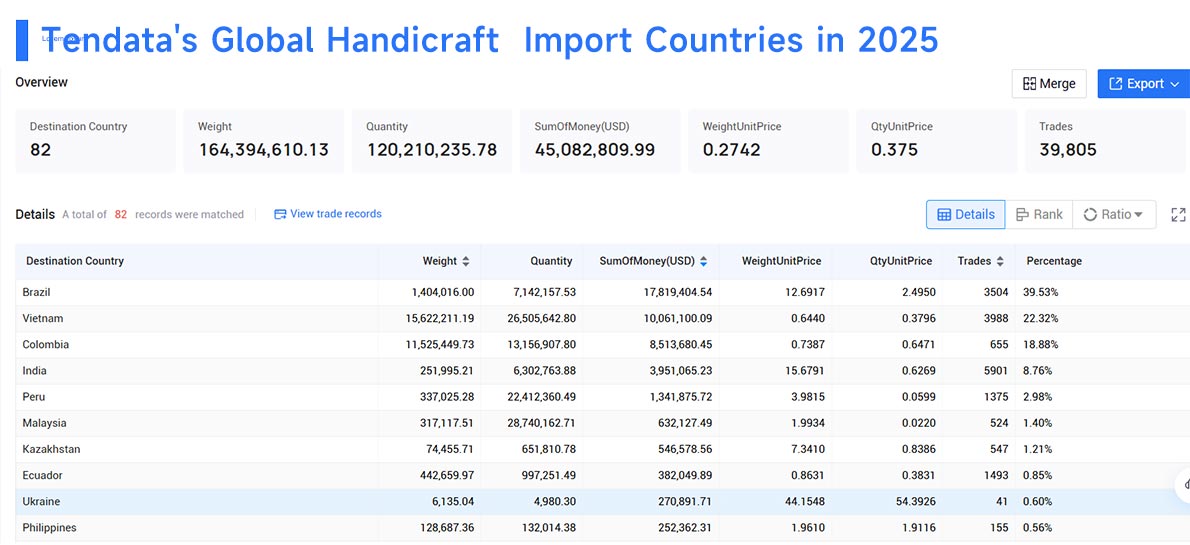
Task: Click the Ratio dropdown caret
Action: tap(1138, 215)
